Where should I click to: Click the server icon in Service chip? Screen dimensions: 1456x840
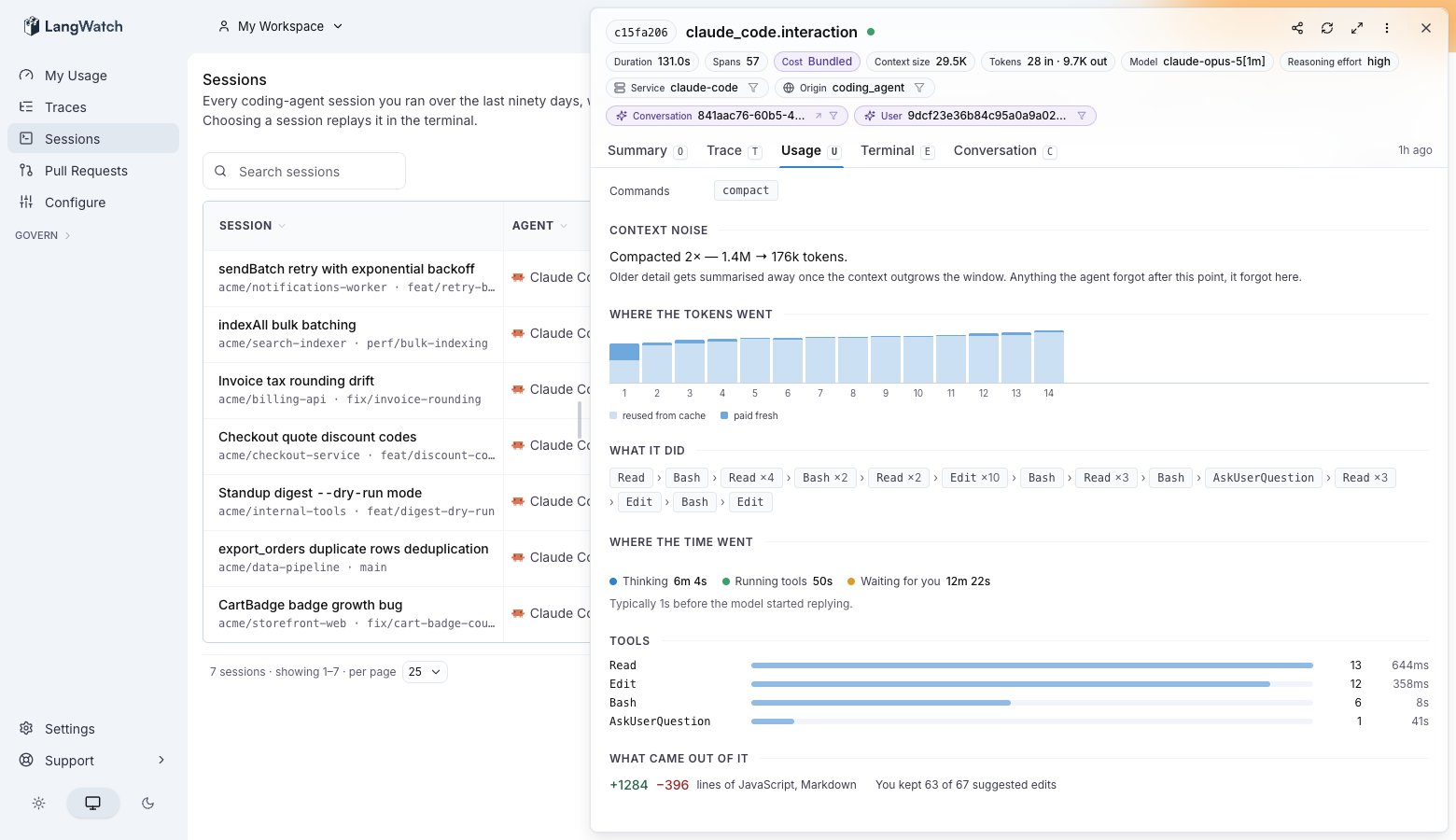coord(620,88)
